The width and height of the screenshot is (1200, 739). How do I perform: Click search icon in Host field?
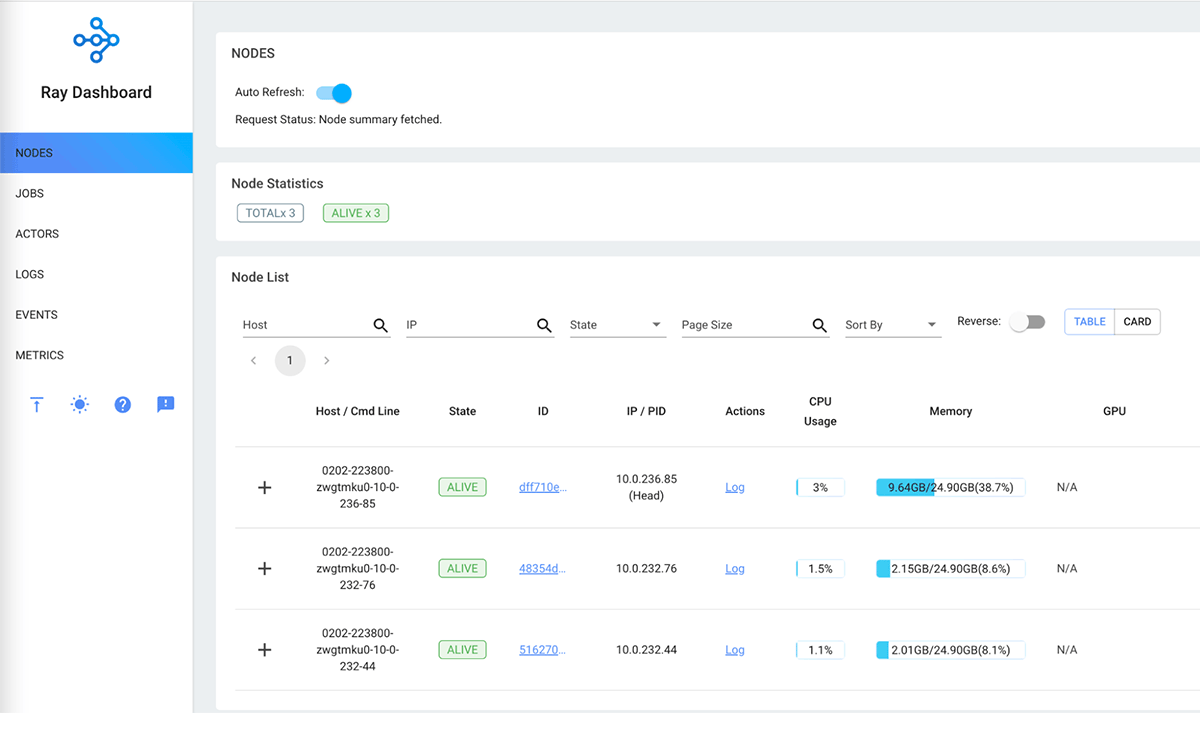click(x=381, y=325)
